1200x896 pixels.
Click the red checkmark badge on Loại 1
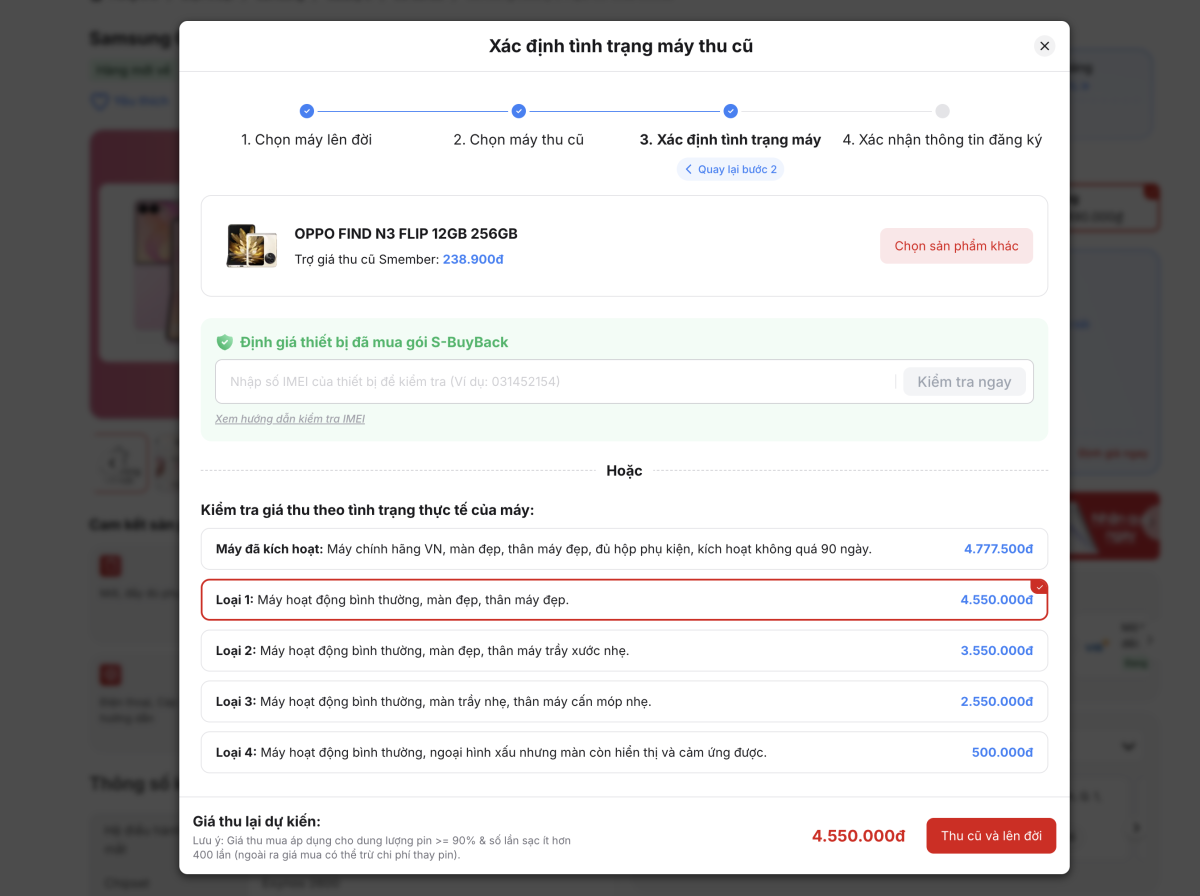click(1039, 587)
